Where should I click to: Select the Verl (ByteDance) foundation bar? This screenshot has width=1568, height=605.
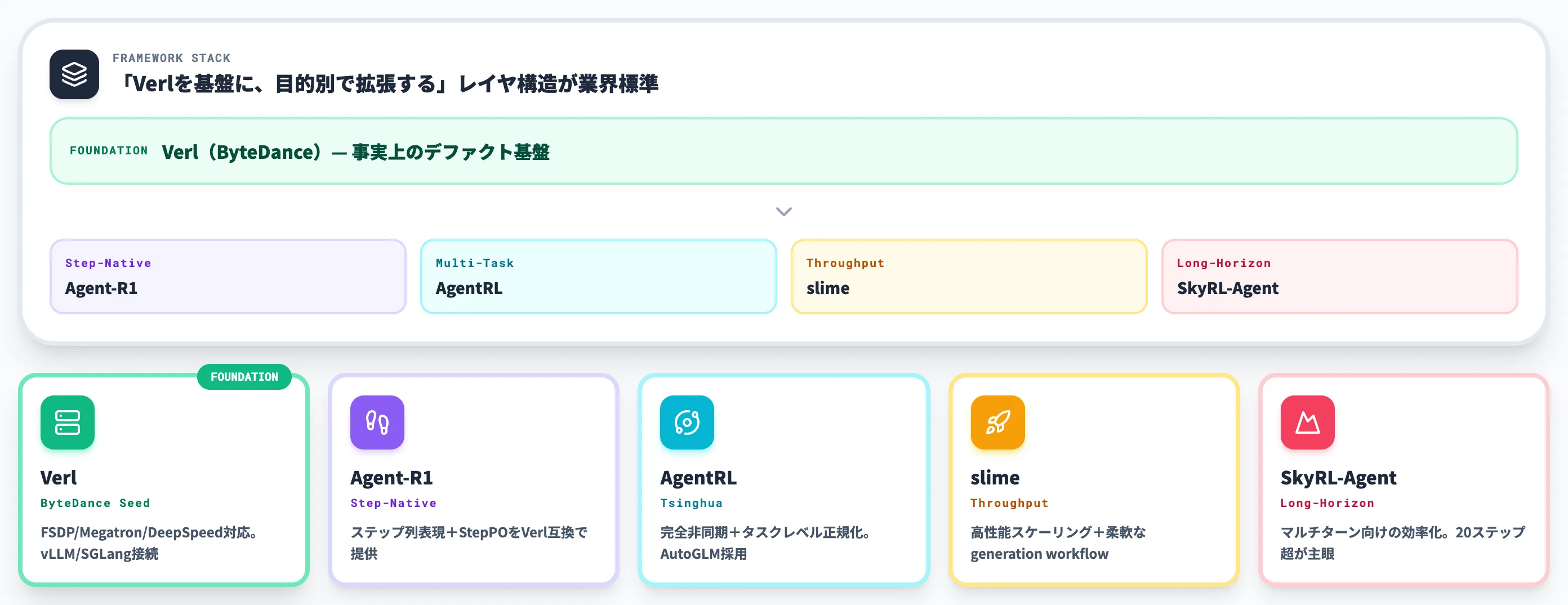point(784,151)
